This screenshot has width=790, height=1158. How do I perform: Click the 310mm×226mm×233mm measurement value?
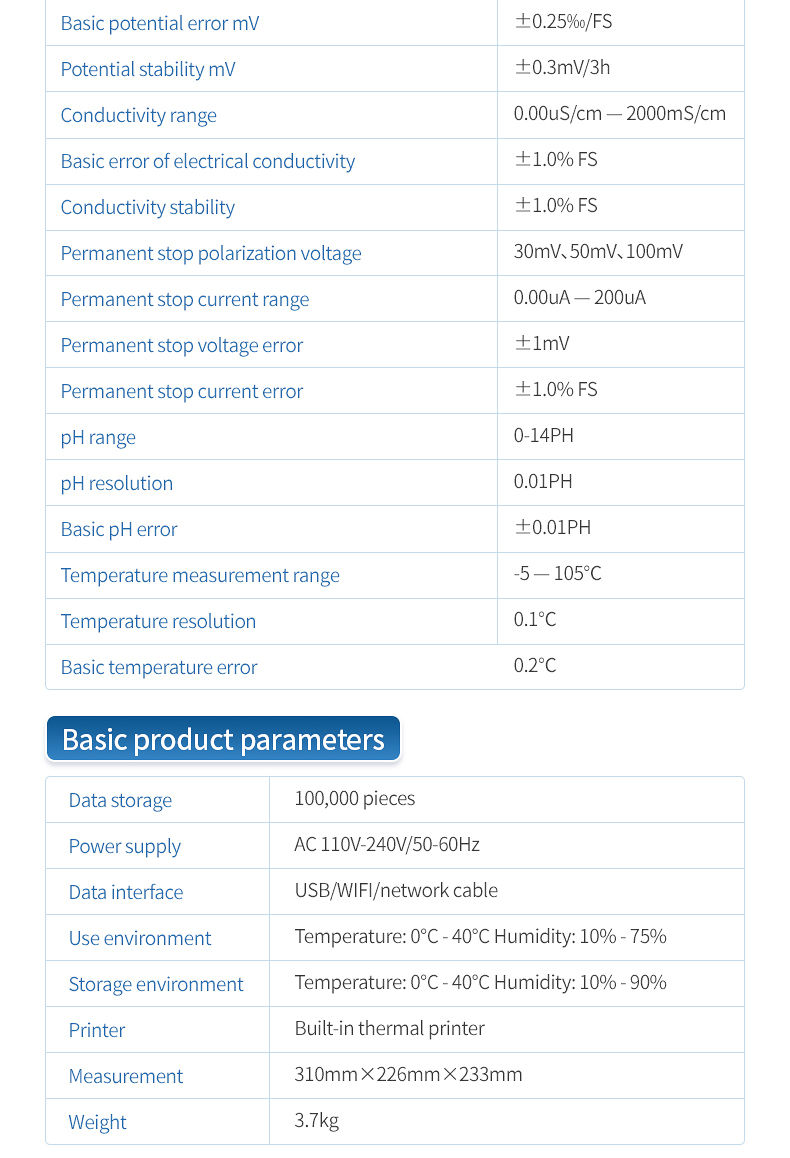tap(408, 1074)
